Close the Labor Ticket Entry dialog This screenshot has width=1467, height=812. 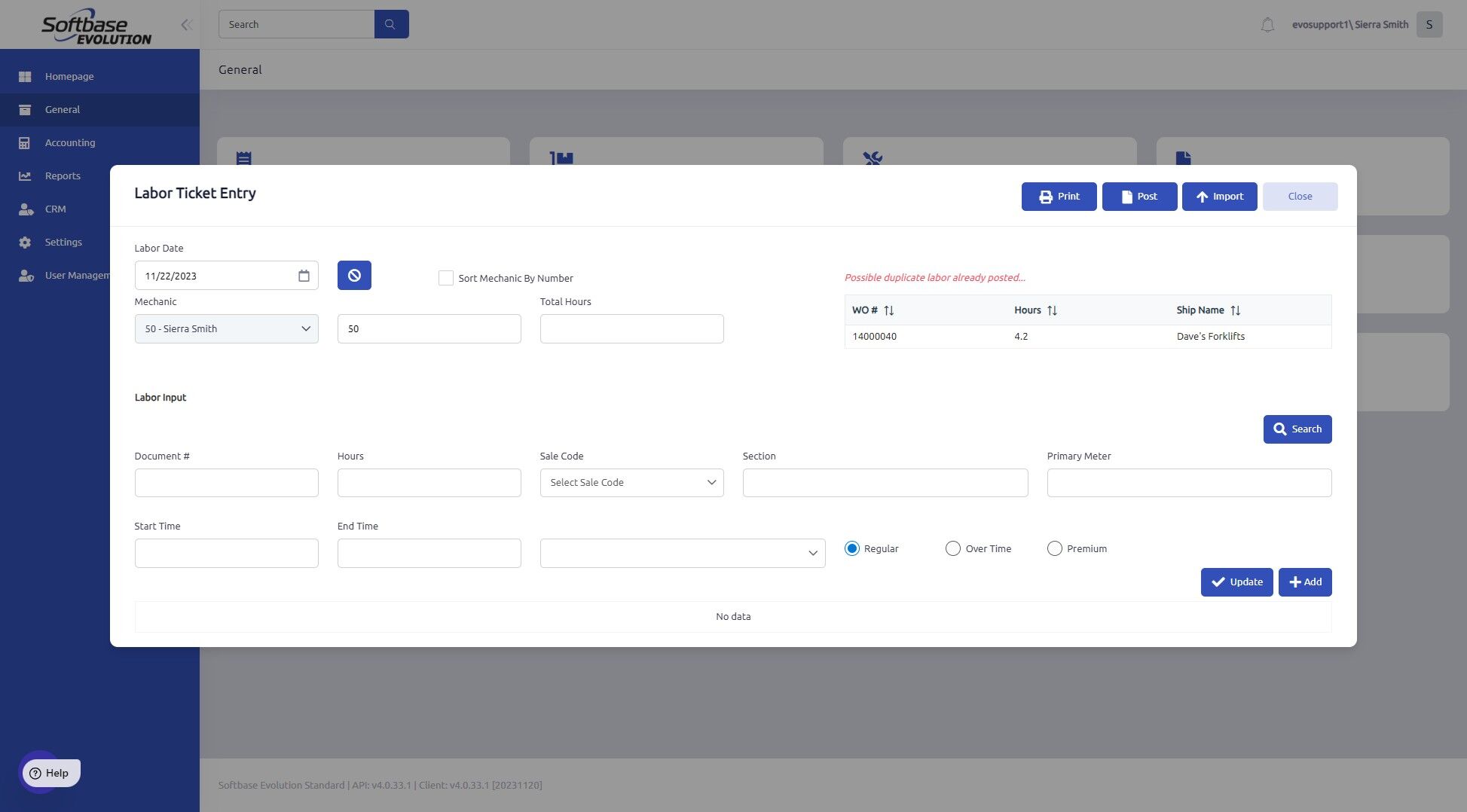point(1300,197)
